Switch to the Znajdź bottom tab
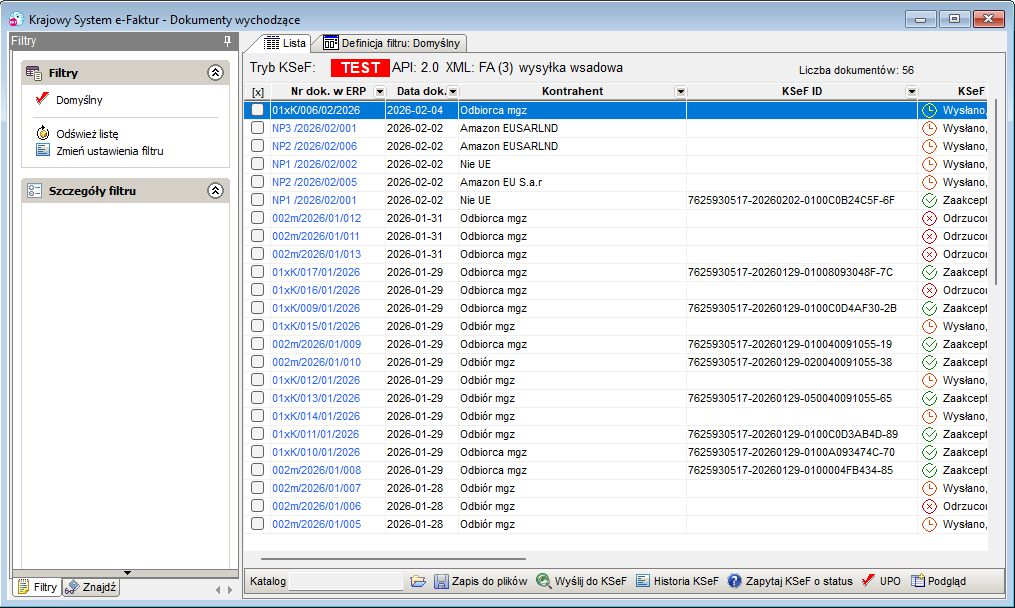This screenshot has width=1015, height=608. click(x=91, y=587)
